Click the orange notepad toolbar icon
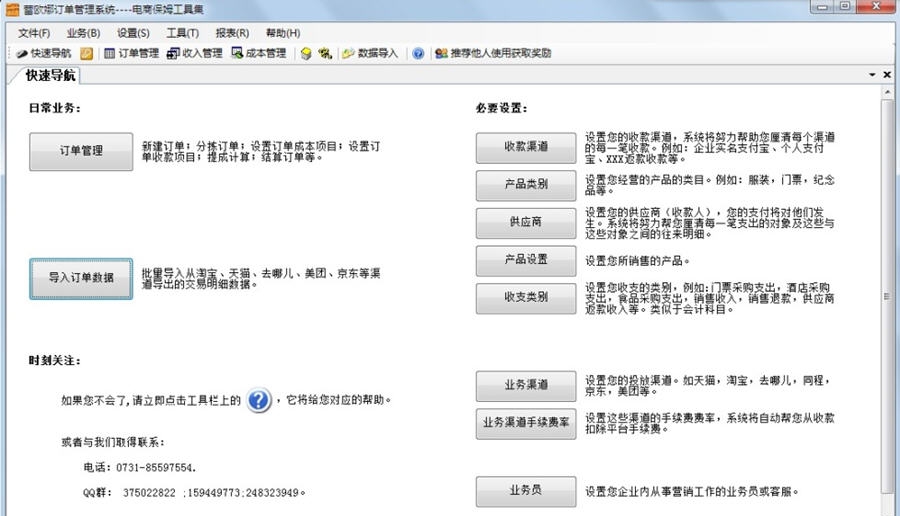The width and height of the screenshot is (900, 516). point(86,53)
